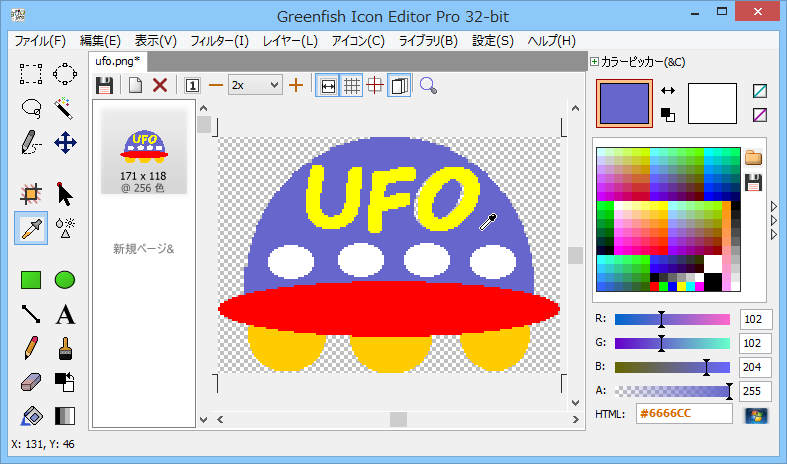Click the Save floppy disk icon in toolbar
787x464 pixels.
pyautogui.click(x=104, y=86)
